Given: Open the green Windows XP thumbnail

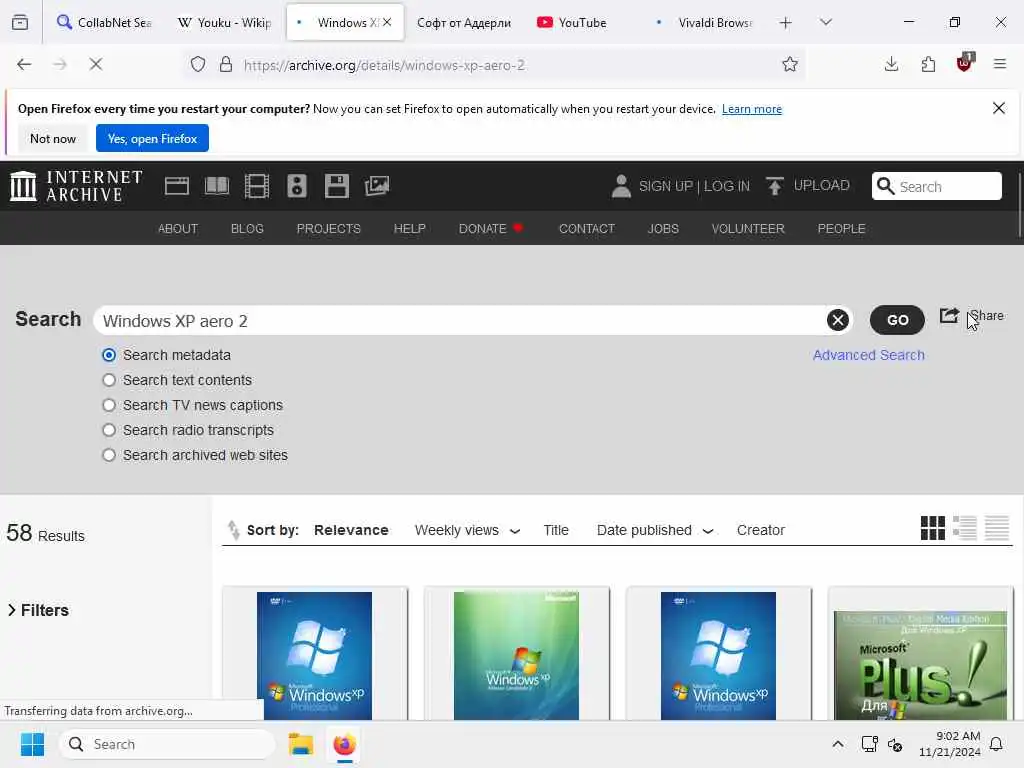Looking at the screenshot, I should pyautogui.click(x=517, y=656).
